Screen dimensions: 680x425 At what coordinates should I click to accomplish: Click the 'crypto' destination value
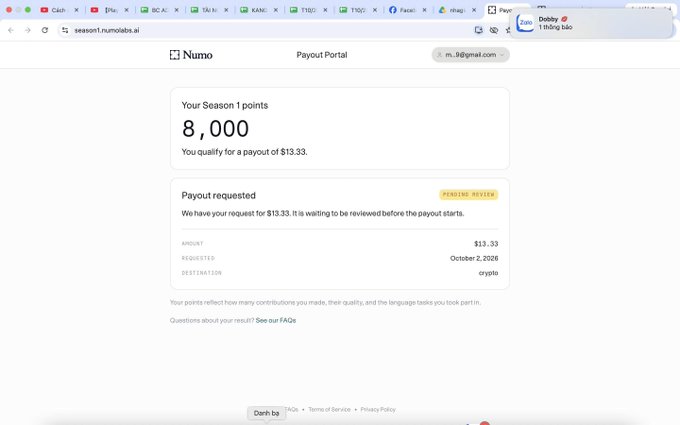tap(488, 273)
